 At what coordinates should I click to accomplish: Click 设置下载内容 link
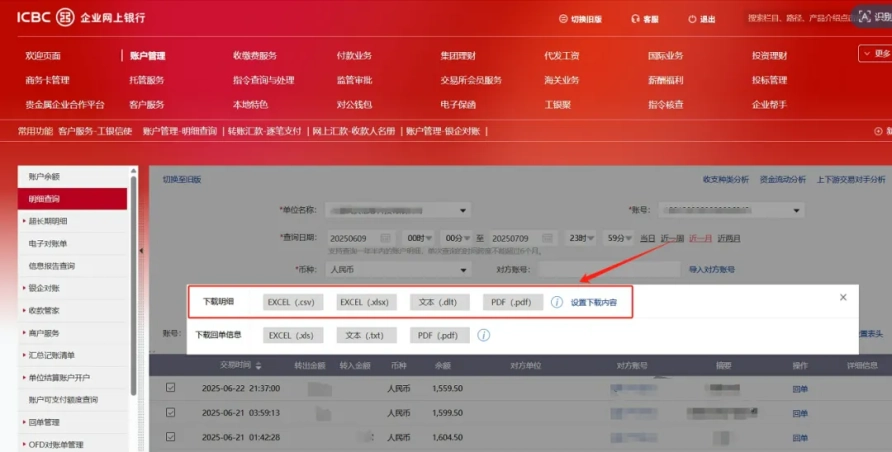[594, 302]
